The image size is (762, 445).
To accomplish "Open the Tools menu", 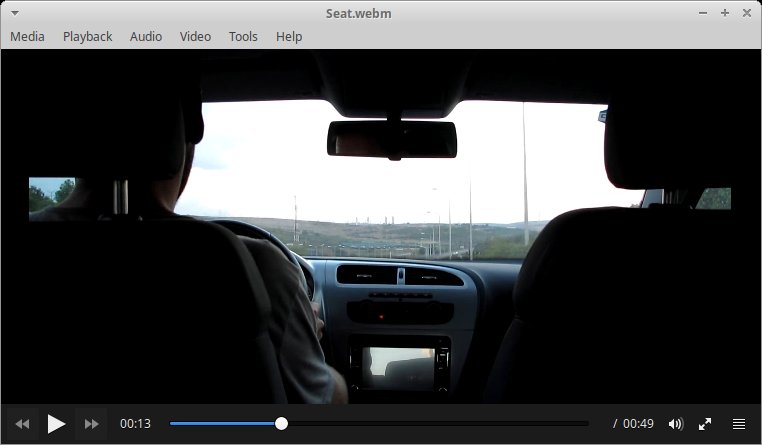I will pos(243,36).
